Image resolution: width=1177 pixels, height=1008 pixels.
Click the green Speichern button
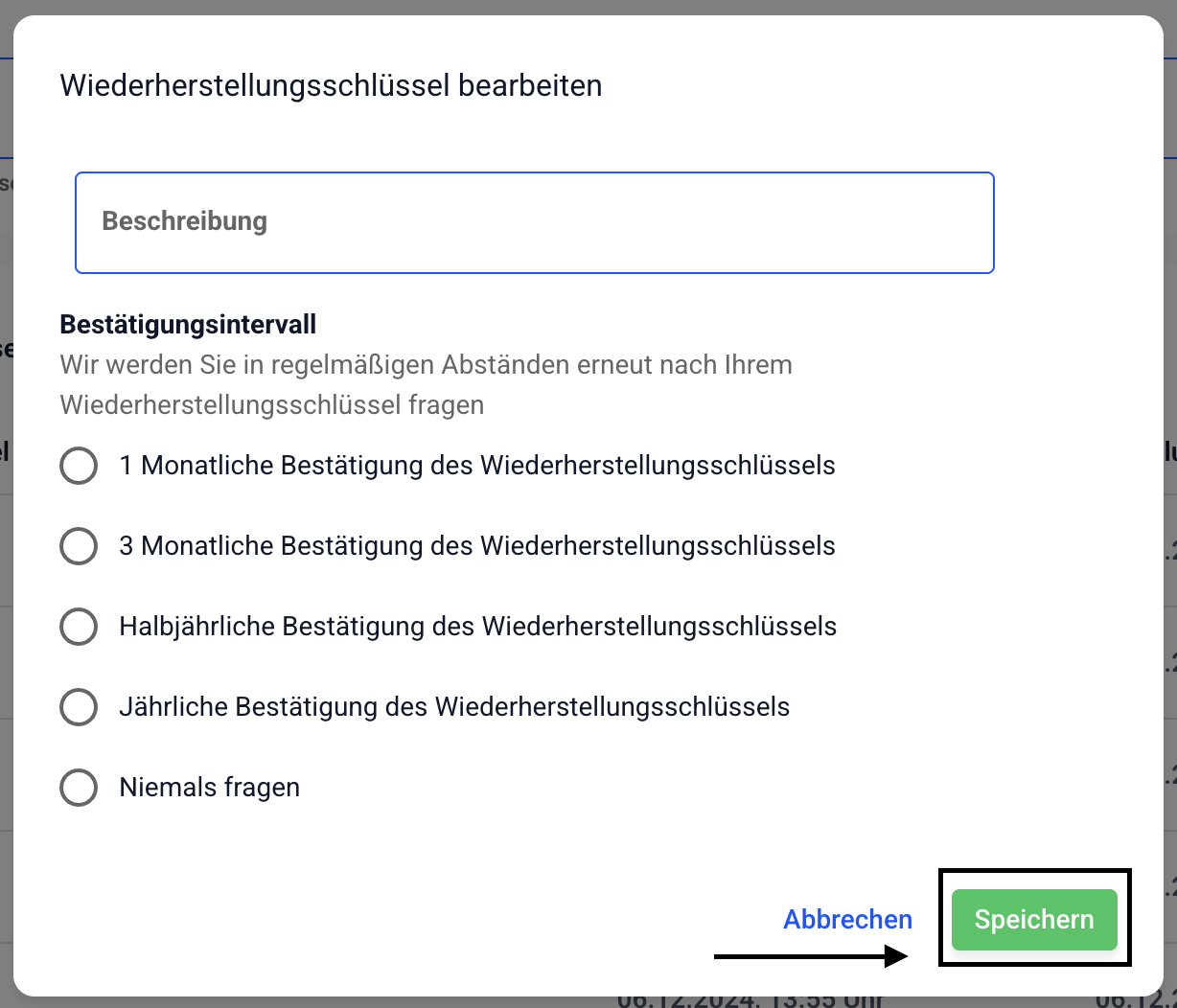[x=1033, y=920]
